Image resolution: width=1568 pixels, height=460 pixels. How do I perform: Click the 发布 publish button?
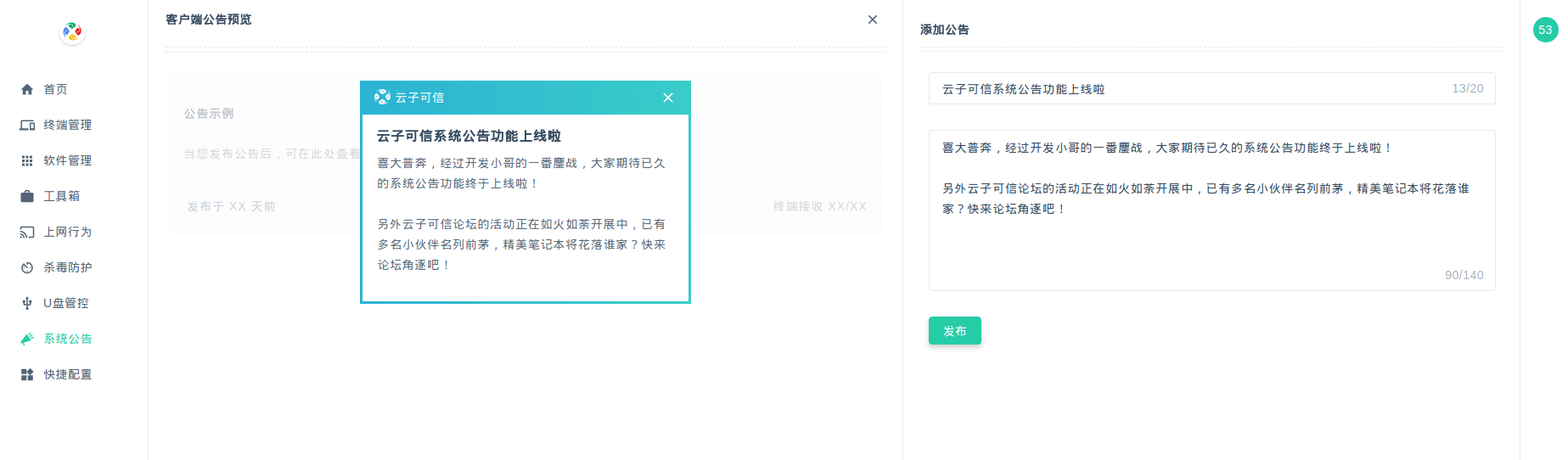[955, 331]
